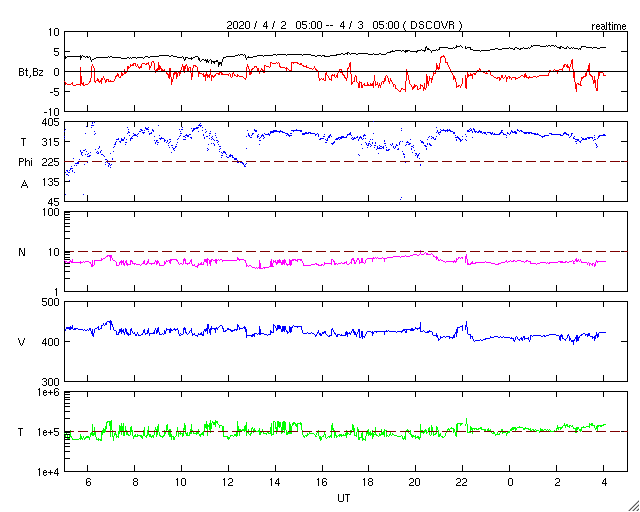Image resolution: width=640 pixels, height=512 pixels.
Task: Click the 'realtime' label
Action: 609,27
